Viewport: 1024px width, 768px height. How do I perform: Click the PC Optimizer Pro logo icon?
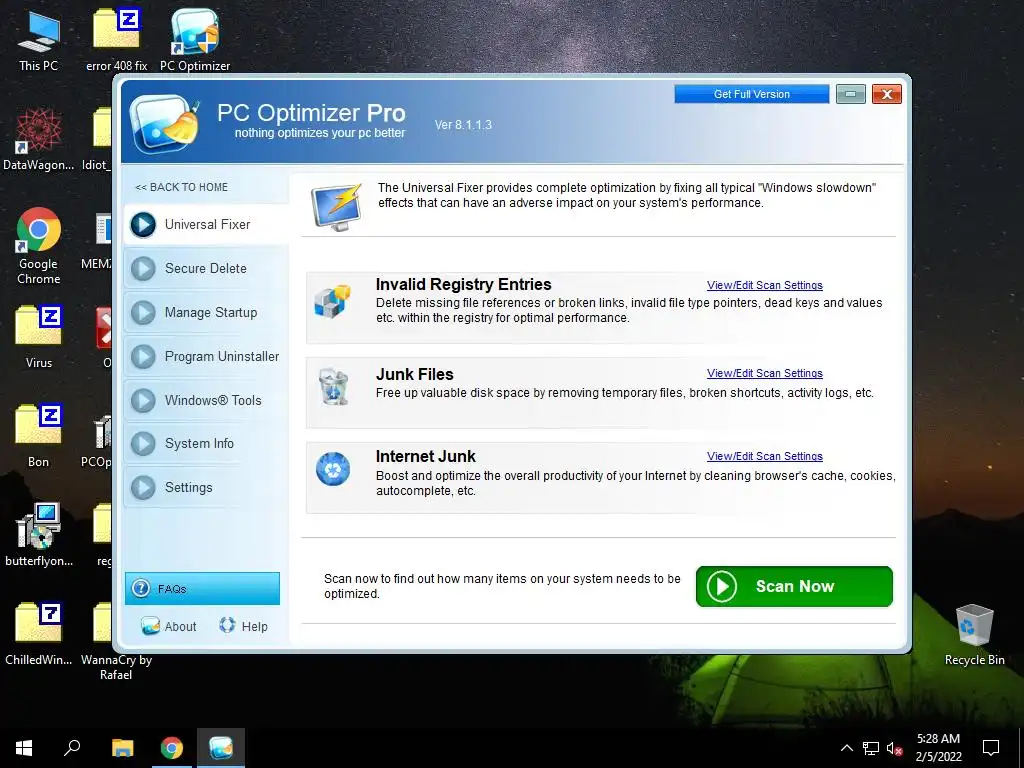coord(165,123)
